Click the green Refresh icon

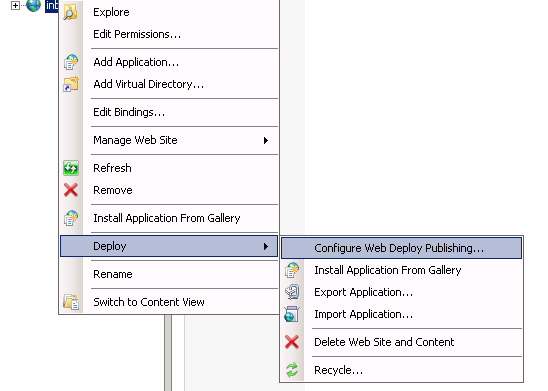[71, 168]
